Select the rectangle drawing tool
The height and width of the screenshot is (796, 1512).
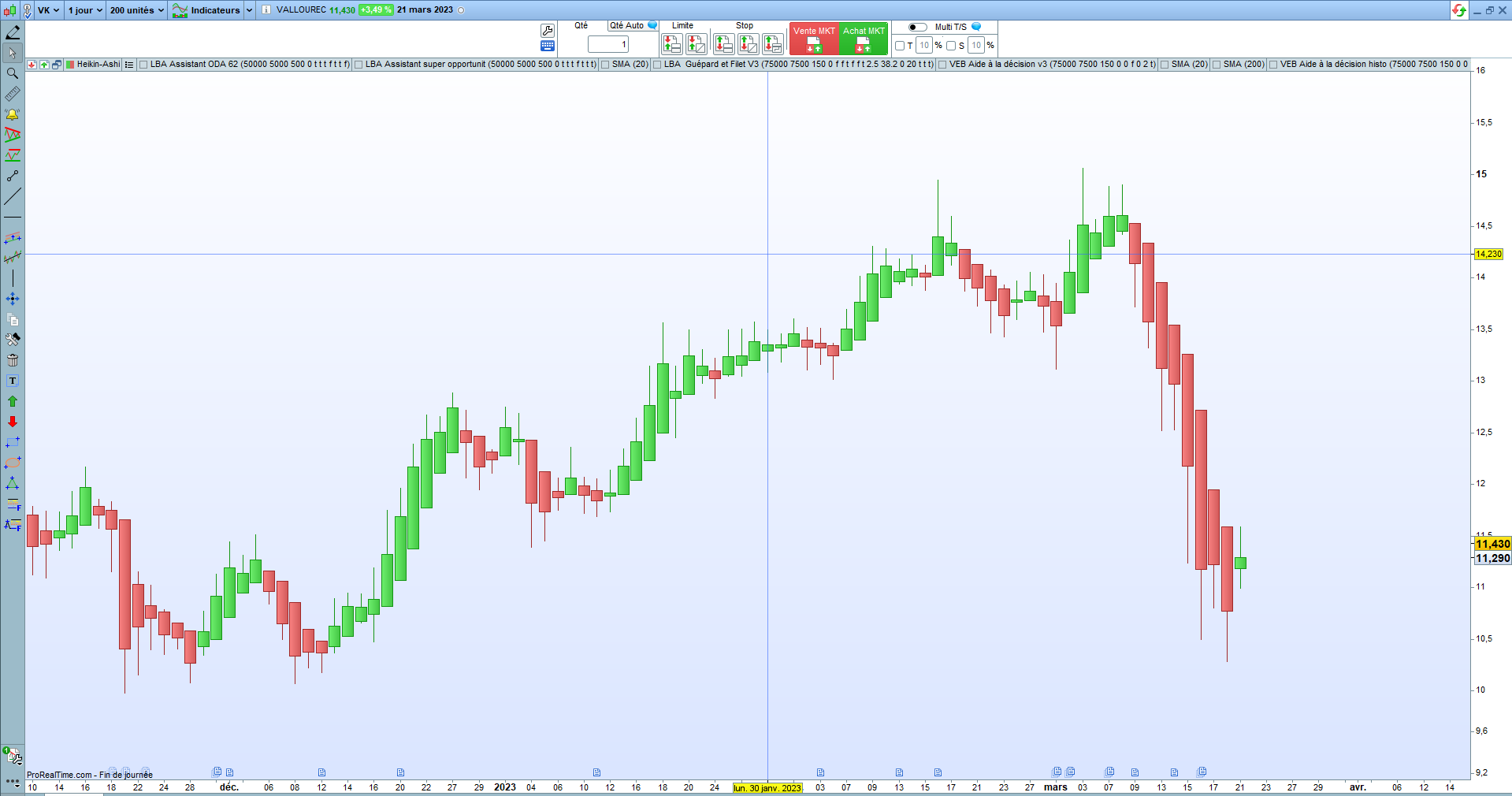13,442
